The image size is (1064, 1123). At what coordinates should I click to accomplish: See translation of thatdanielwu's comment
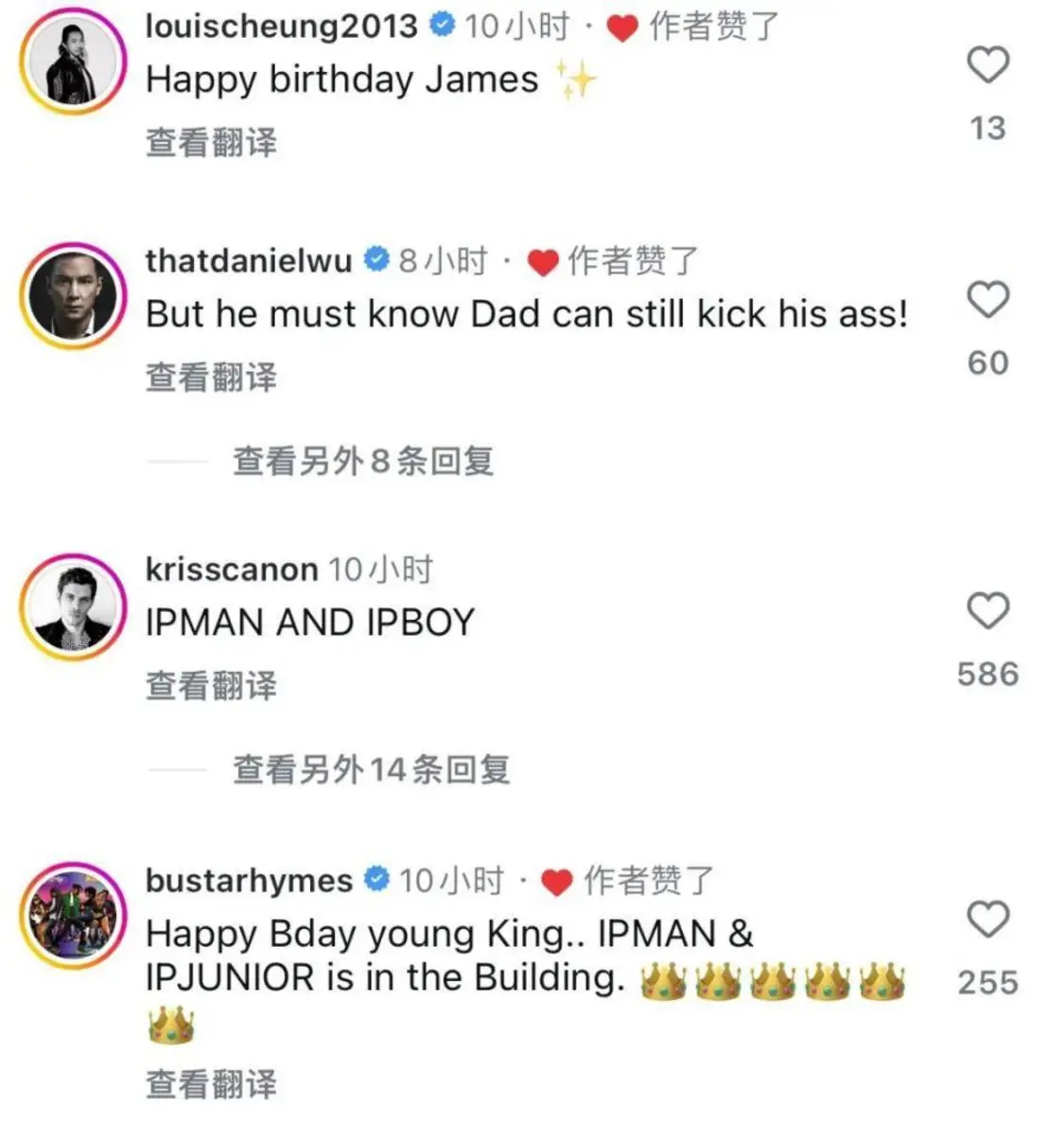211,377
